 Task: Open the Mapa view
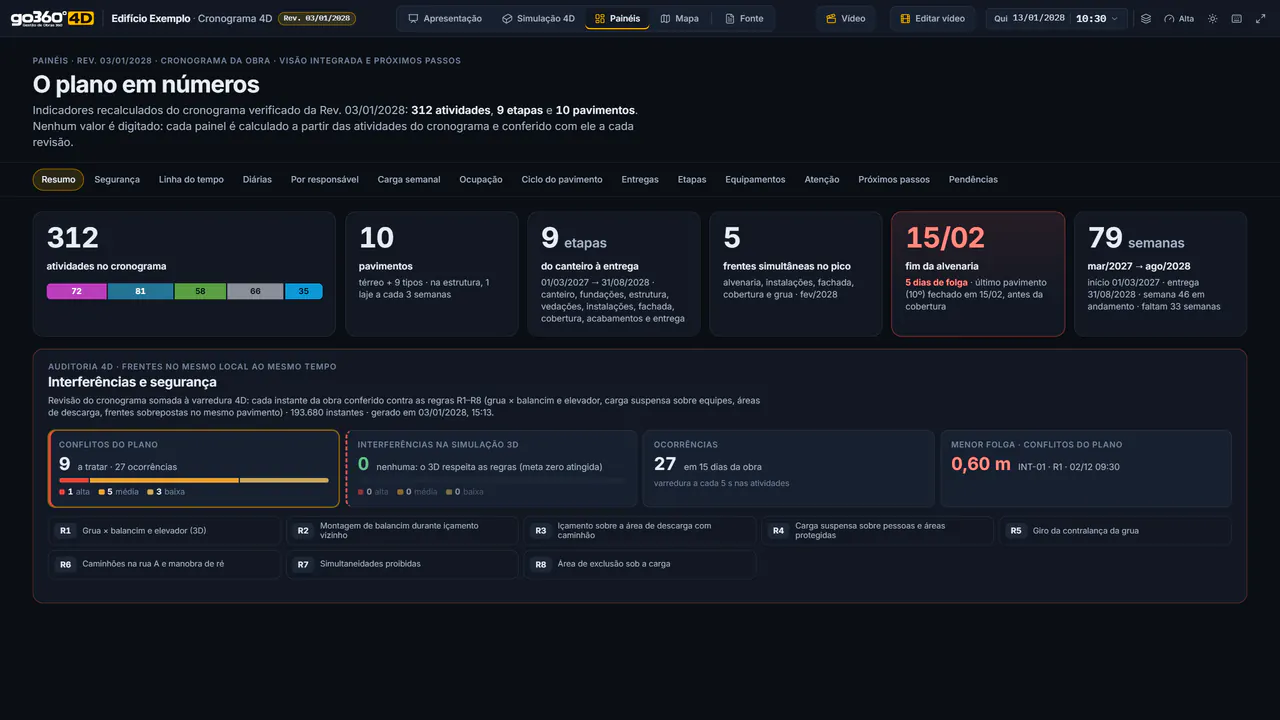click(679, 19)
